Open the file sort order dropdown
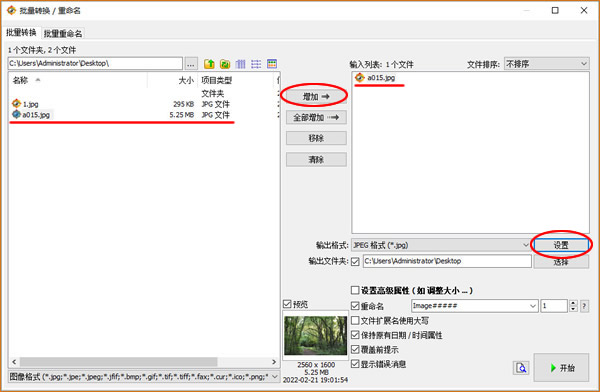The height and width of the screenshot is (392, 600). click(546, 64)
